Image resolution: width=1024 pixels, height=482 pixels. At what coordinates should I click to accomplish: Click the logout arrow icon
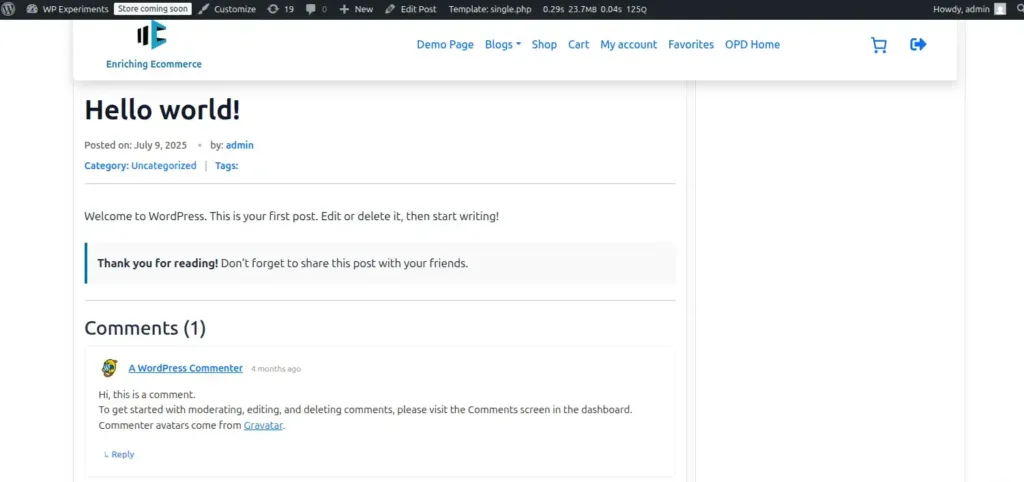click(918, 44)
